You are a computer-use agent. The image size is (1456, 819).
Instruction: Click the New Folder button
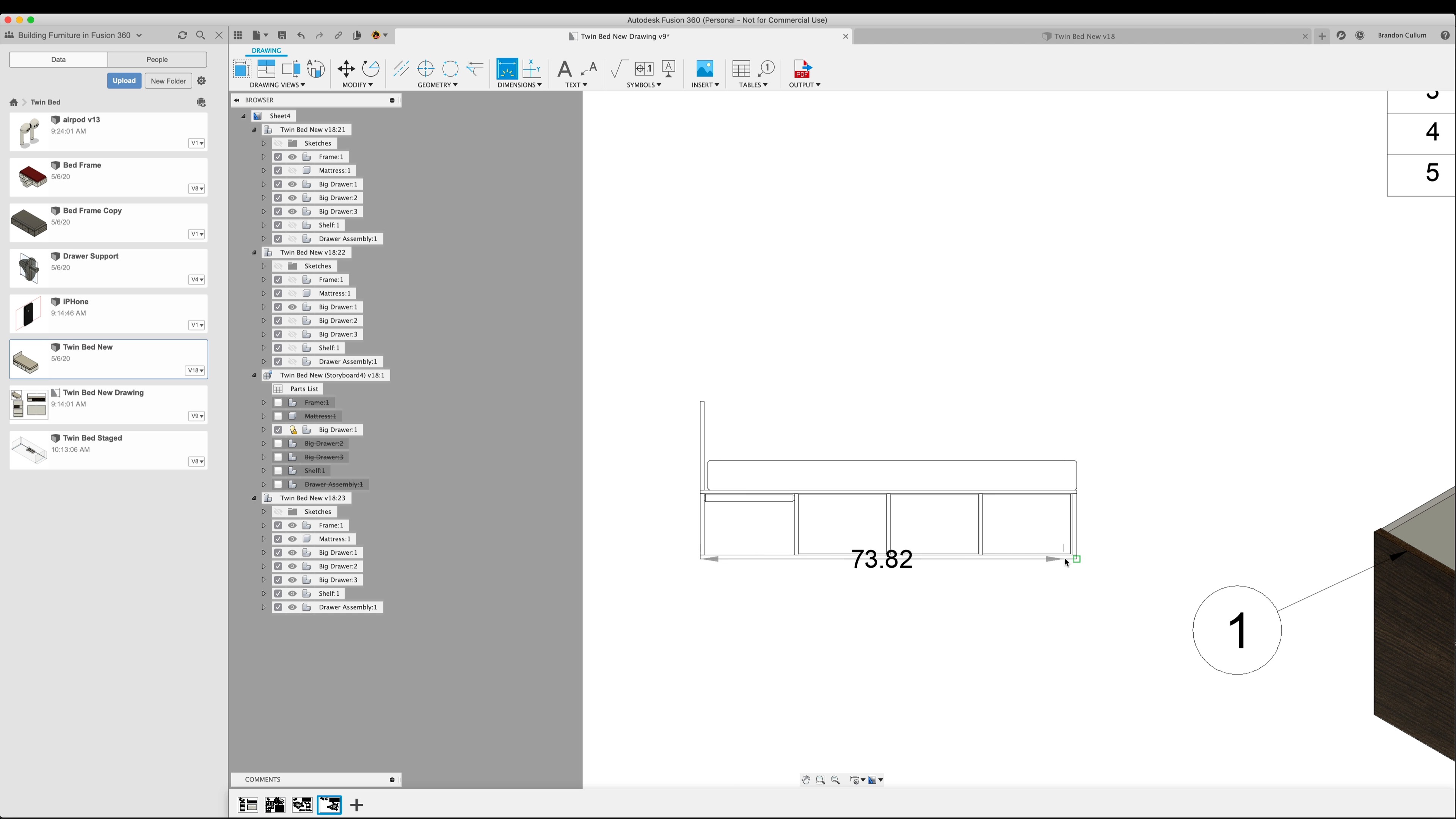(168, 81)
